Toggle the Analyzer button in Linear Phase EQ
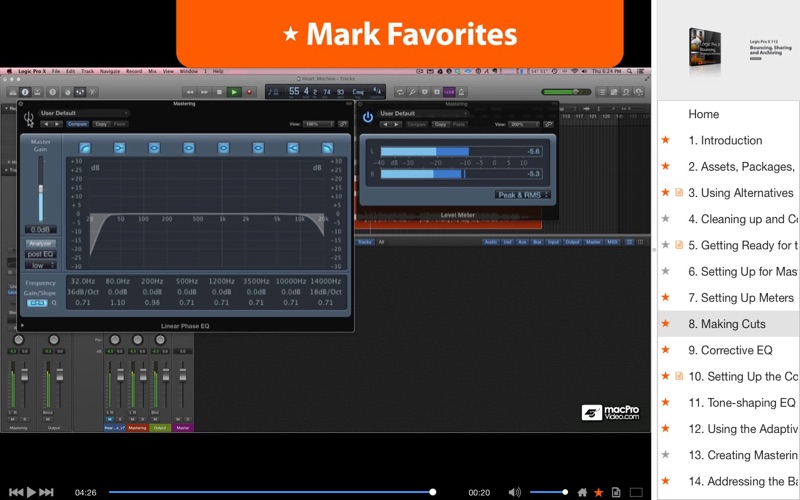The height and width of the screenshot is (500, 800). point(40,243)
